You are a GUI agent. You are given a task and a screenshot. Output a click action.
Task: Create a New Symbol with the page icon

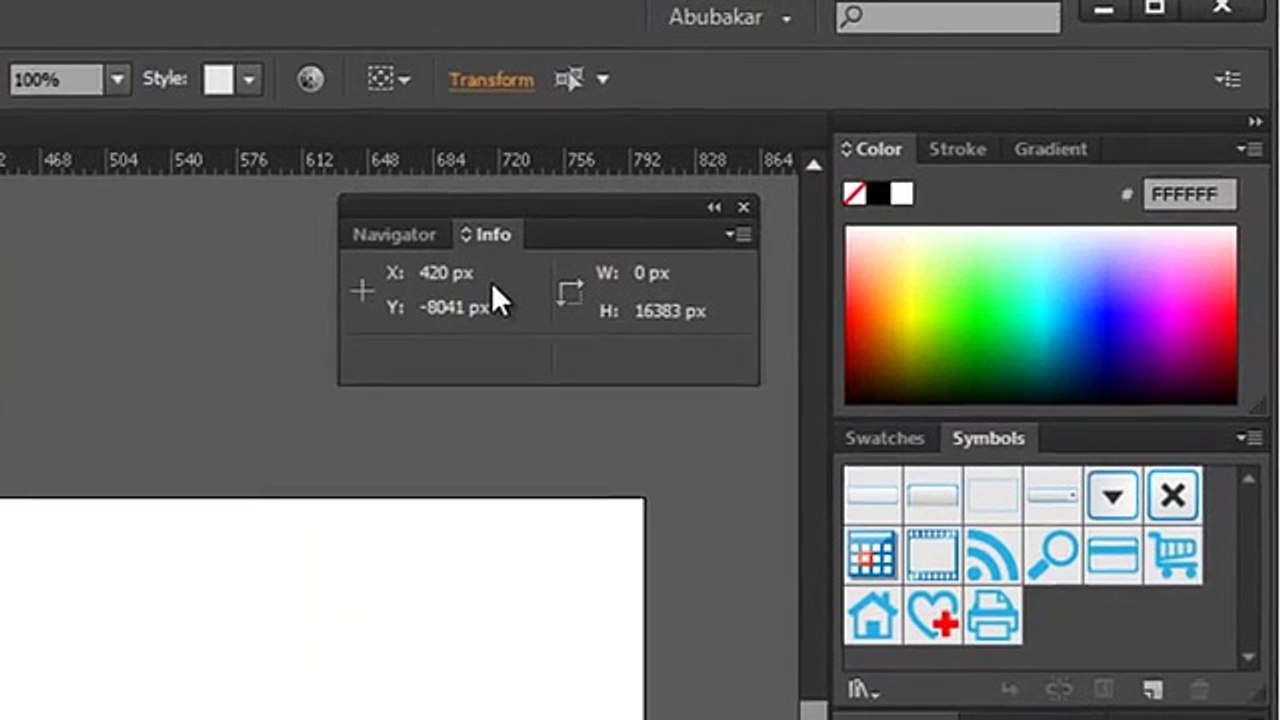1153,690
